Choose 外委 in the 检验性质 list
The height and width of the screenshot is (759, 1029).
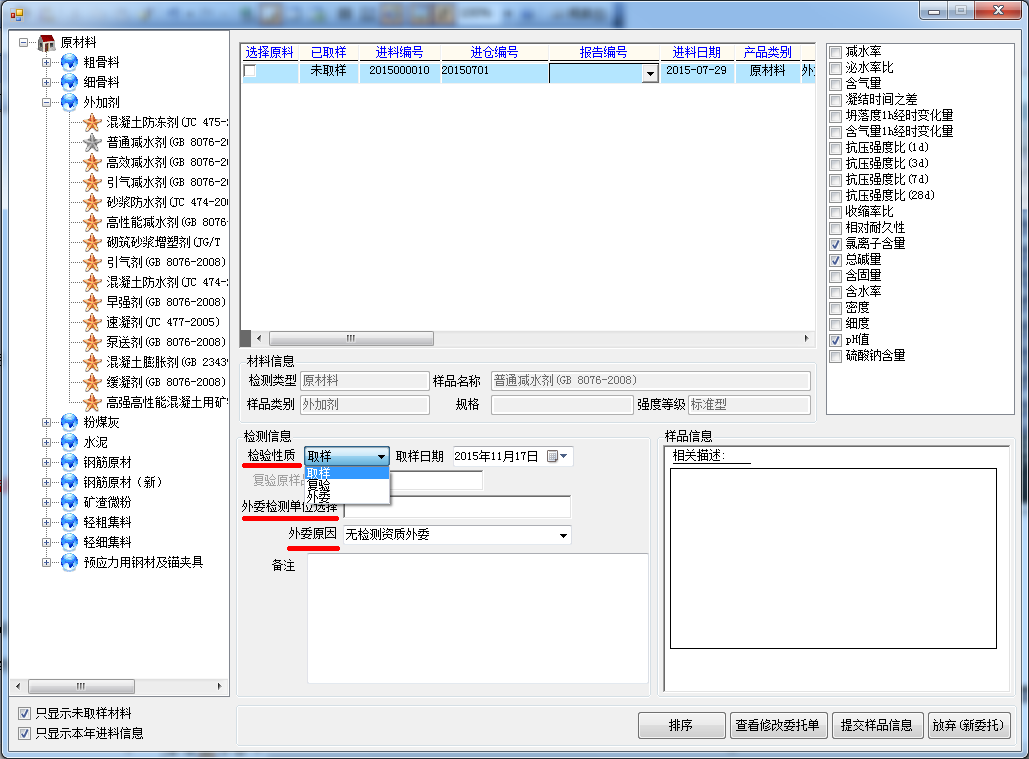(x=319, y=496)
